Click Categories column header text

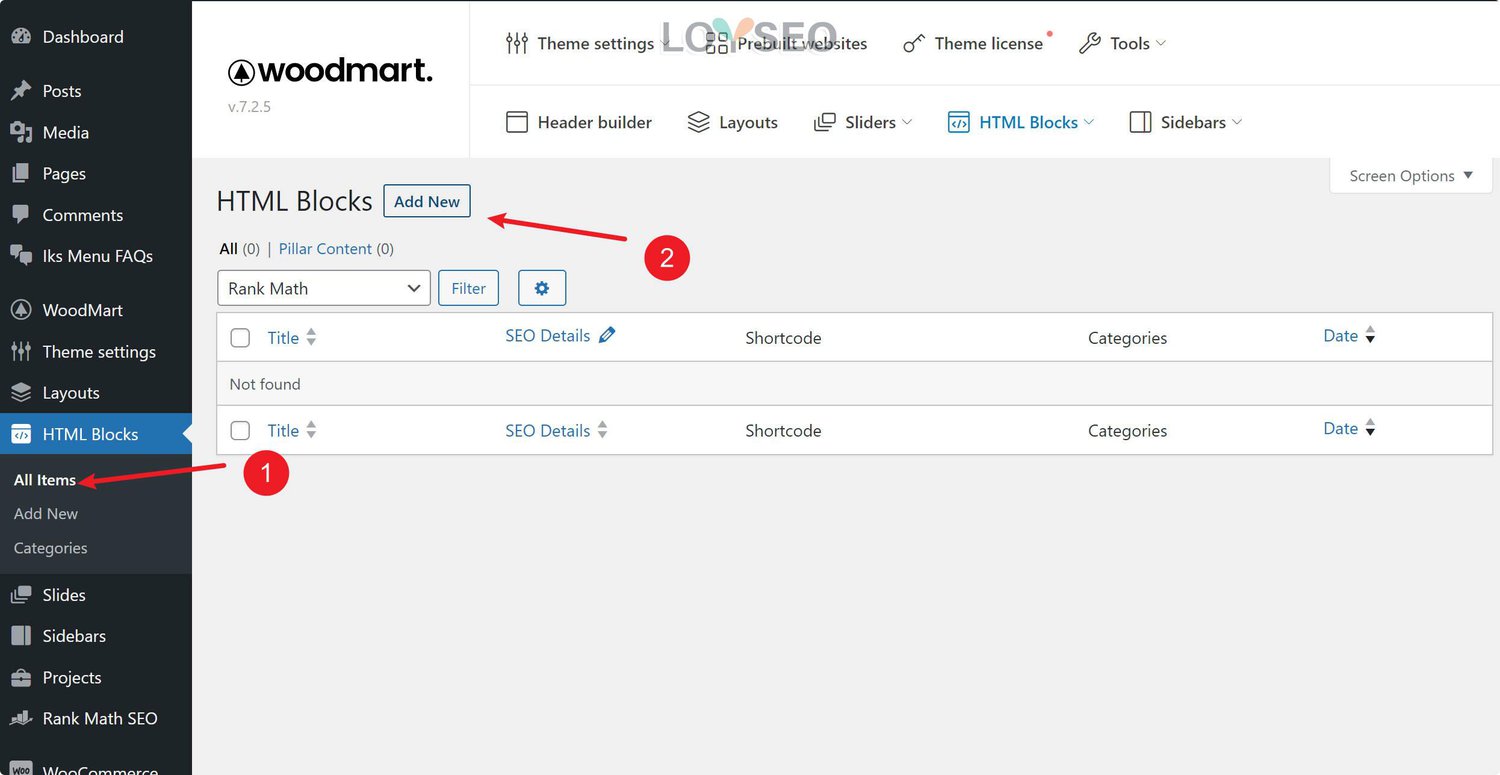1127,338
